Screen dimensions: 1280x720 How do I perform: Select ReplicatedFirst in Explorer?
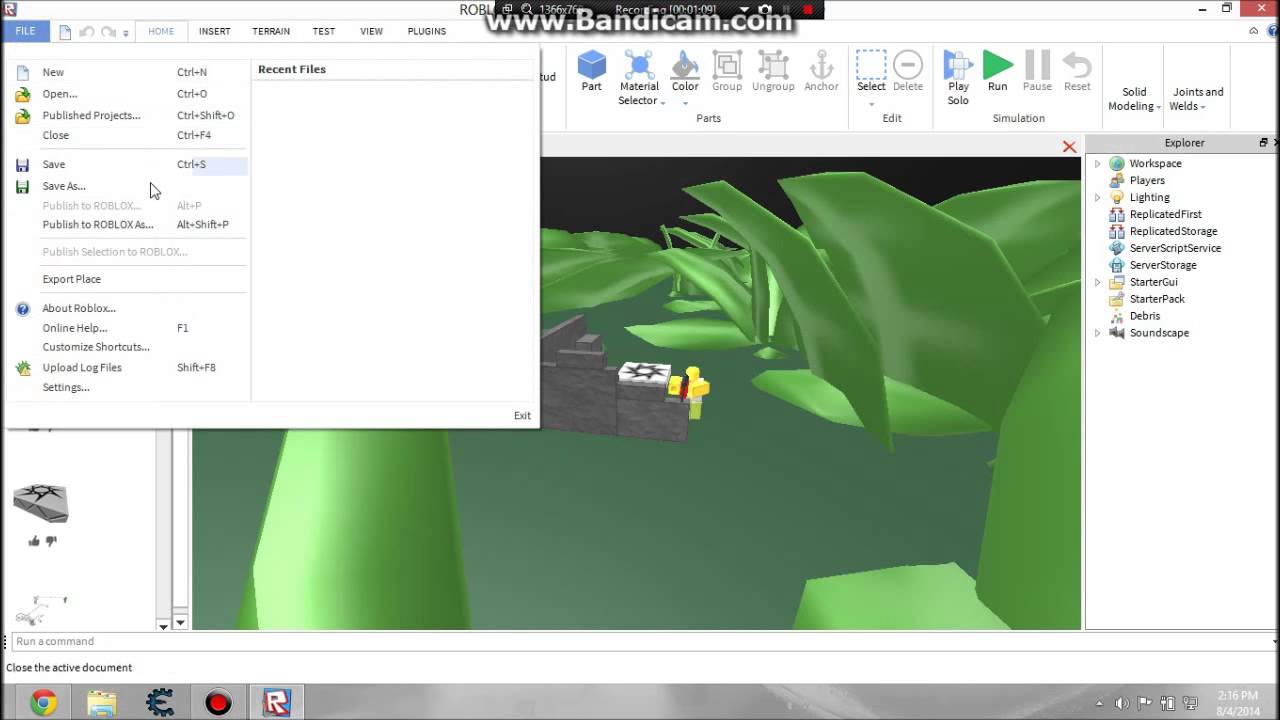(1165, 214)
